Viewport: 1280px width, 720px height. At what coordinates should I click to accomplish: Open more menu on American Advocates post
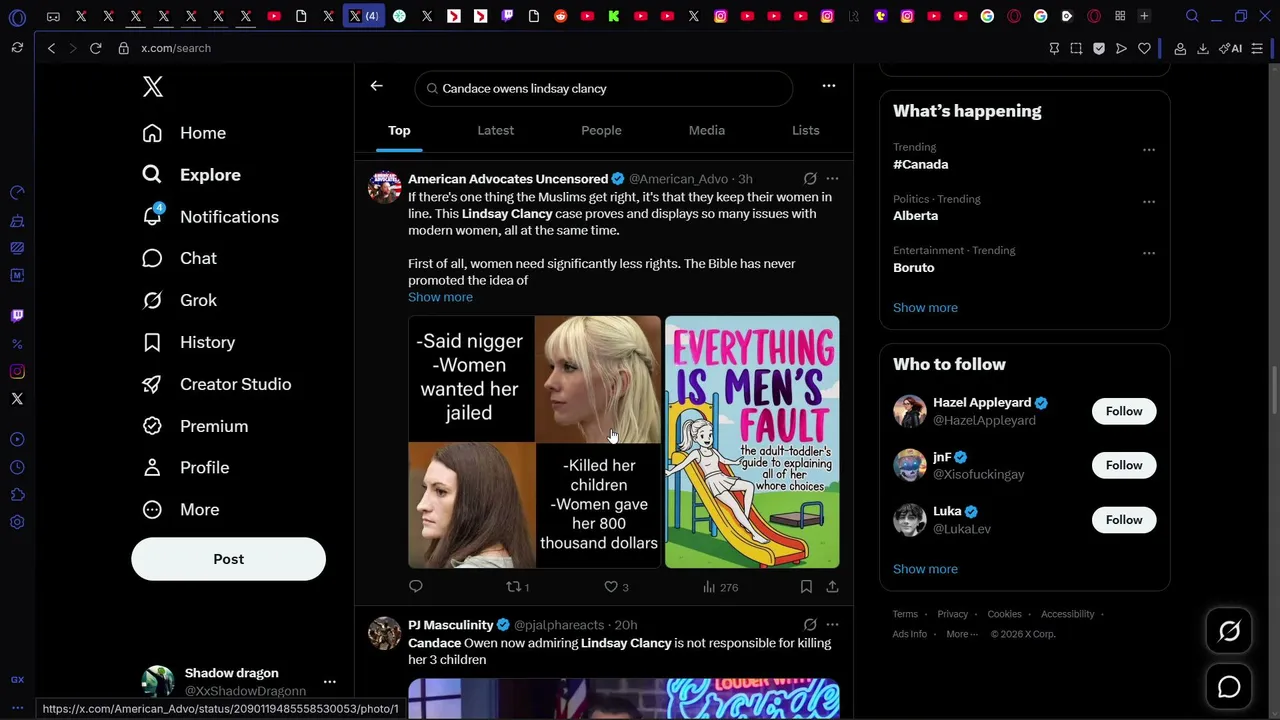(832, 178)
